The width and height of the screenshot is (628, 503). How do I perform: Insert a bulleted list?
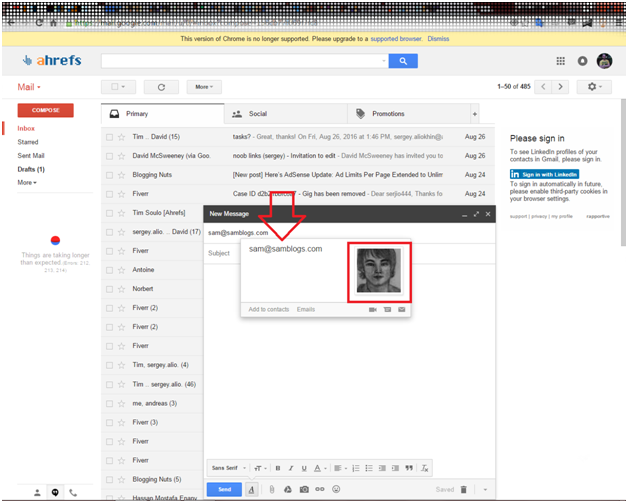click(x=369, y=468)
